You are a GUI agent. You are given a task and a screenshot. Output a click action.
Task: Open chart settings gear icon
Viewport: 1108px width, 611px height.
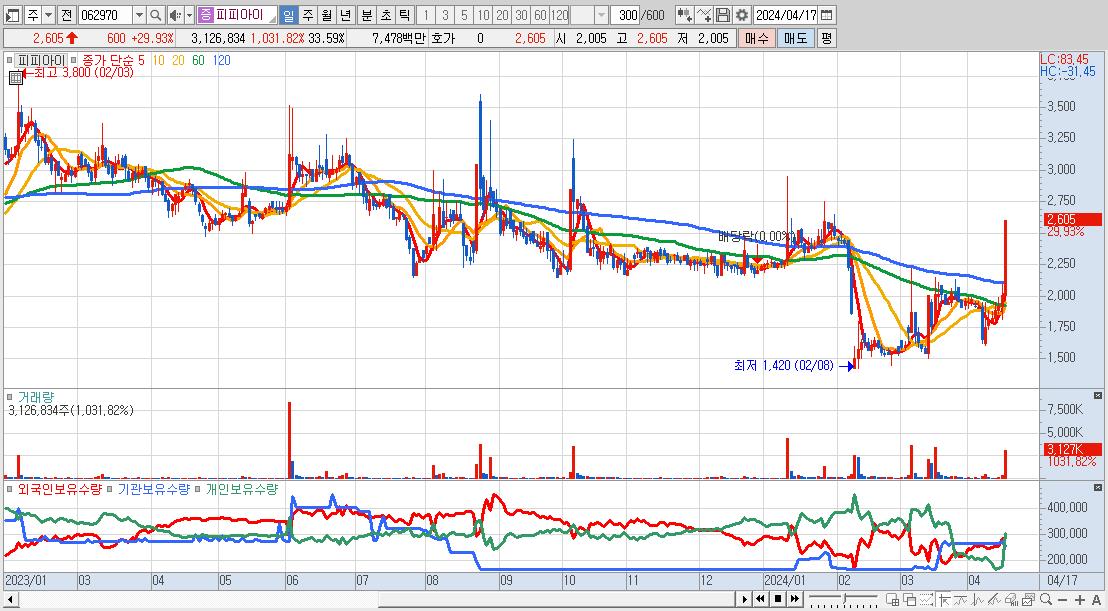[x=741, y=15]
